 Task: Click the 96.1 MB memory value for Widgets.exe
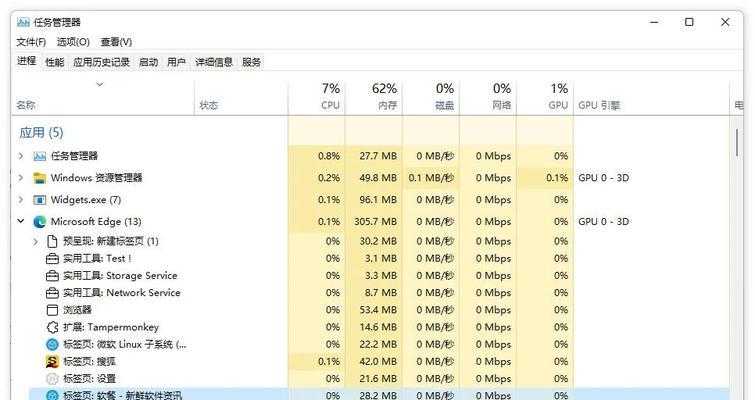tap(378, 200)
